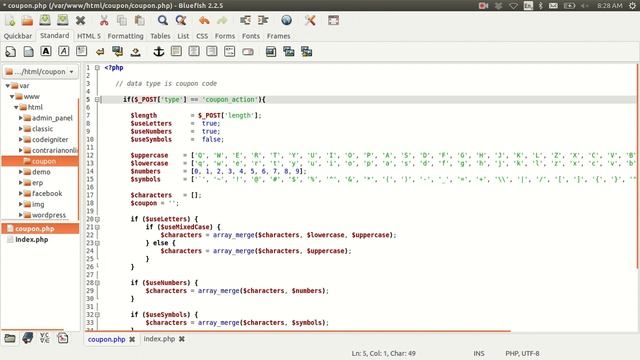Close the coupon.php document tab
Screen dimensions: 640x360
click(x=132, y=339)
